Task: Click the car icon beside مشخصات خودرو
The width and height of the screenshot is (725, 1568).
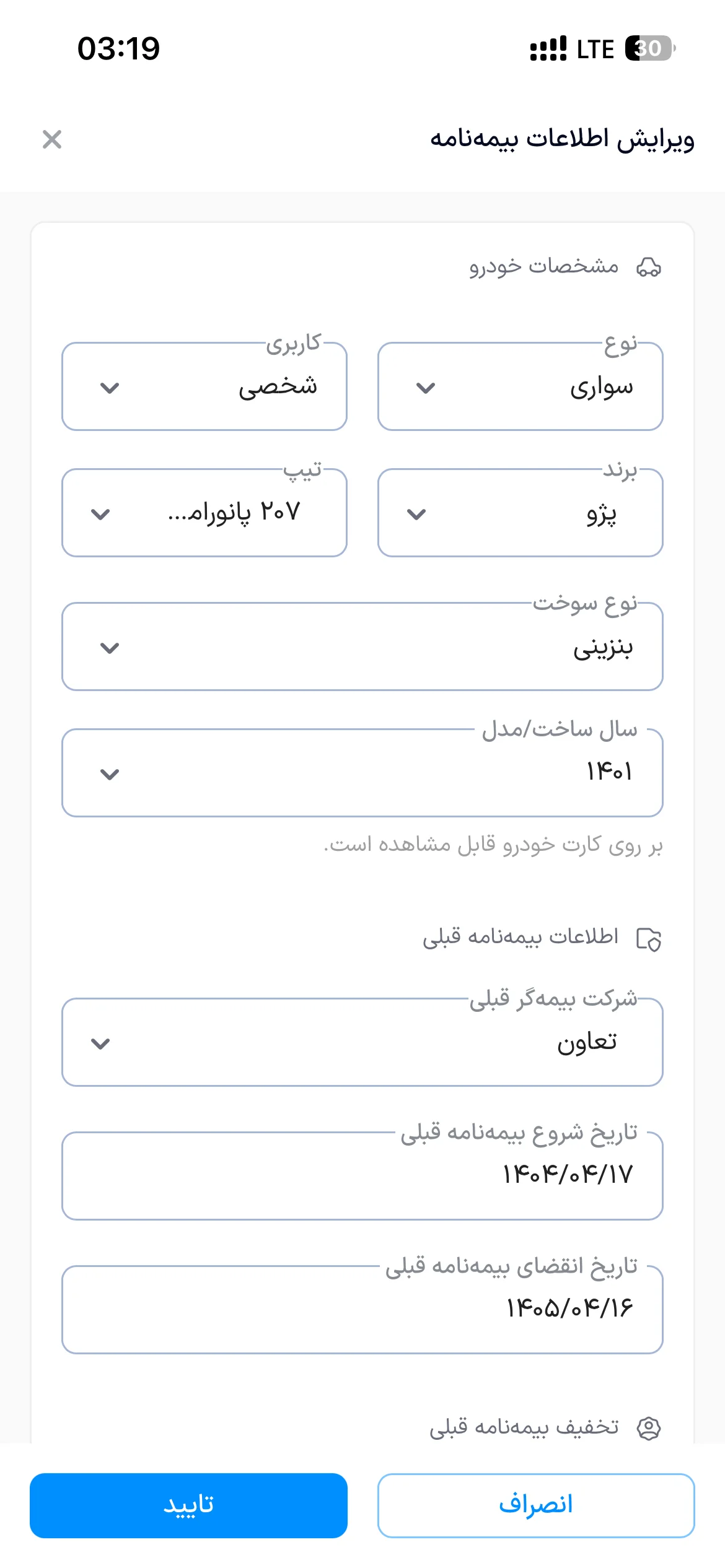Action: tap(649, 267)
